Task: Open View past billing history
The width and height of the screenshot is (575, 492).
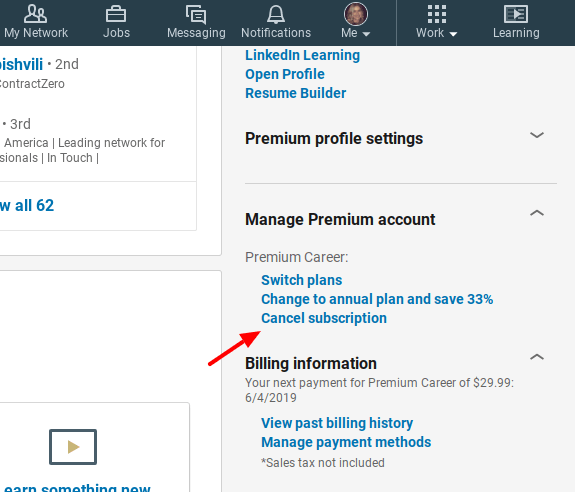Action: click(x=337, y=423)
